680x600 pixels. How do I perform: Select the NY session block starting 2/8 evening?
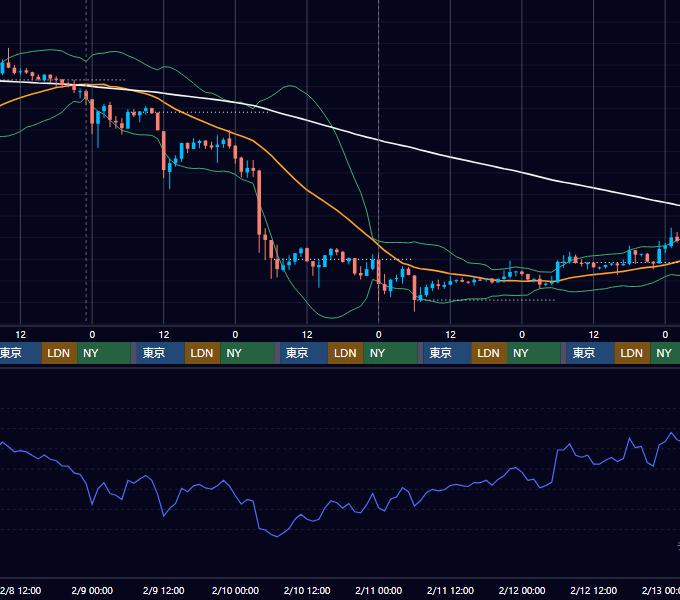point(104,353)
